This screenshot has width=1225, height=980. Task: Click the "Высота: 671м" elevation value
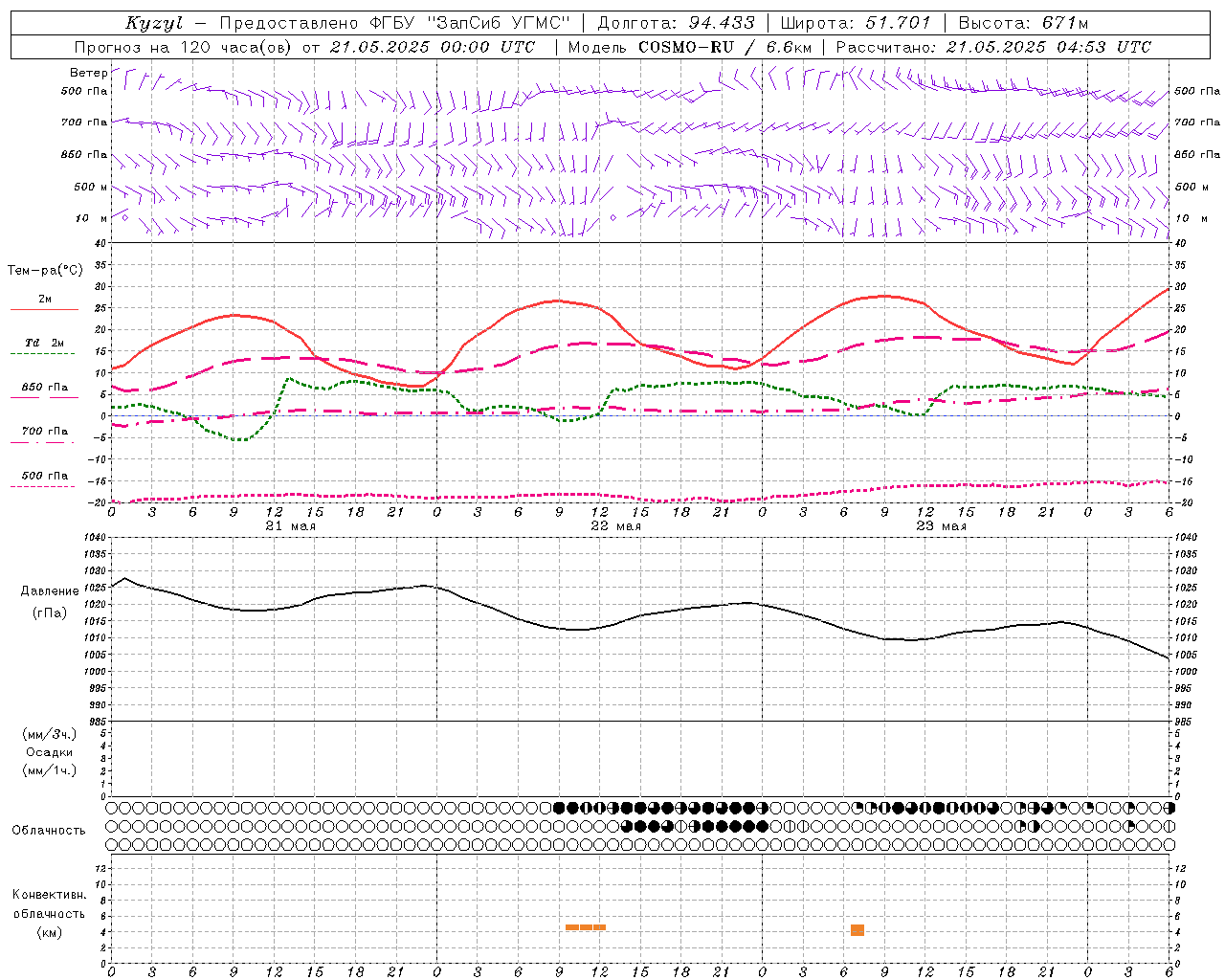click(1023, 23)
